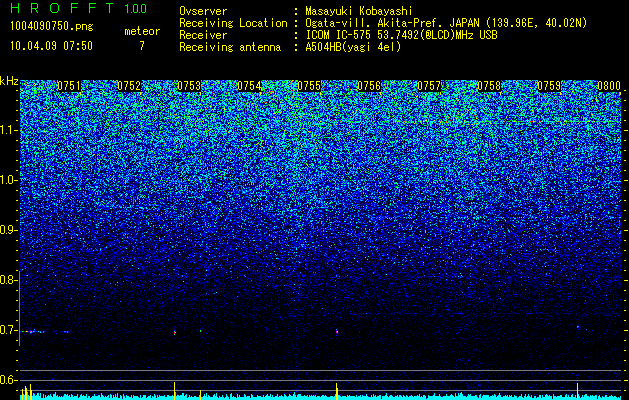Click the 0.8 kHz axis label
The image size is (629, 400).
[9, 280]
